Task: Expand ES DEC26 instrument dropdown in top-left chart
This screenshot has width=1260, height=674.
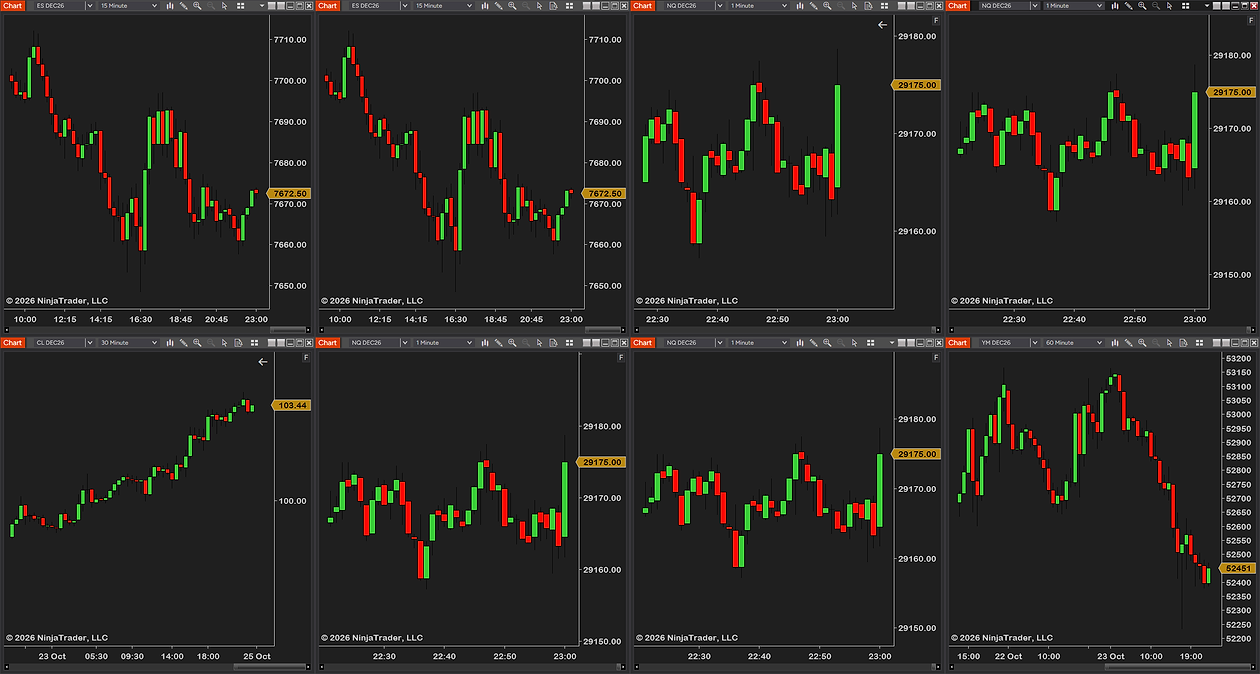Action: [x=90, y=6]
